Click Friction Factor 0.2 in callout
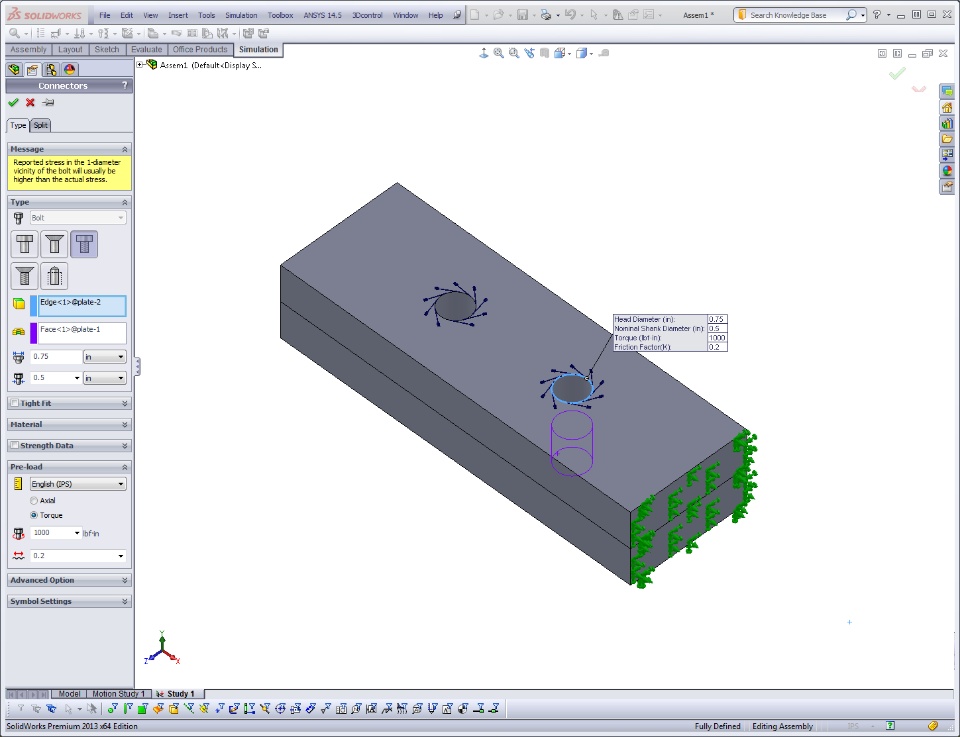 pos(717,347)
